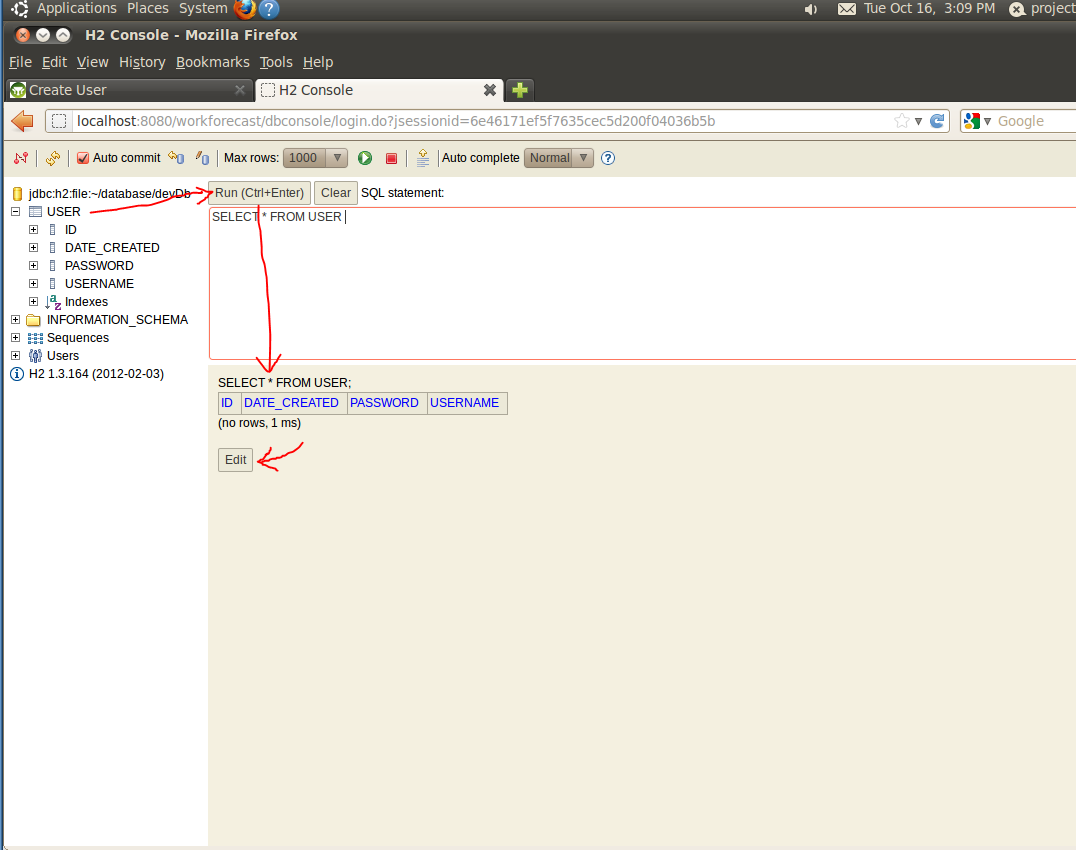This screenshot has width=1076, height=850.
Task: Click the jdbc database cylinder icon
Action: 18,193
